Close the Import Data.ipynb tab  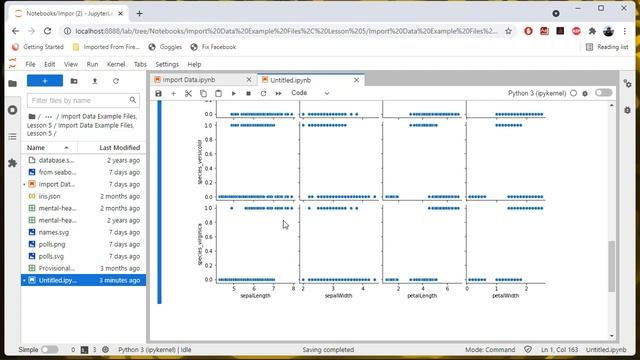249,80
